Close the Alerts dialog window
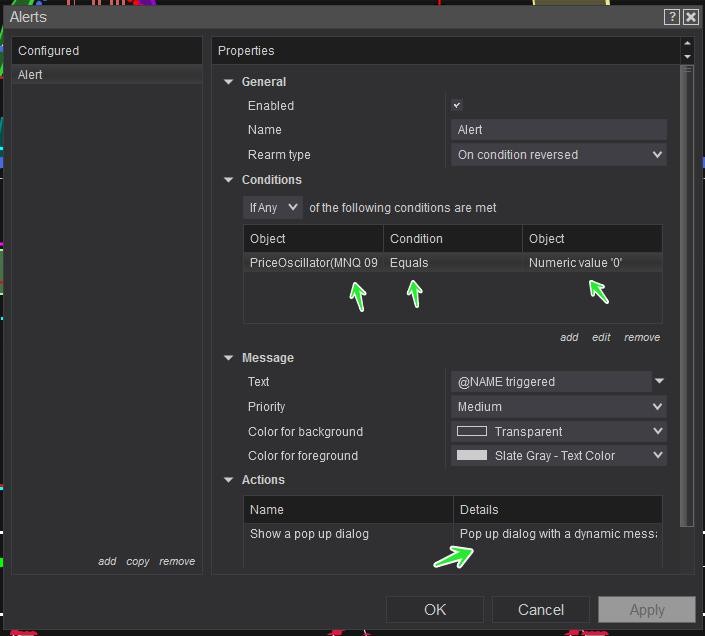This screenshot has height=636, width=705. pyautogui.click(x=691, y=17)
